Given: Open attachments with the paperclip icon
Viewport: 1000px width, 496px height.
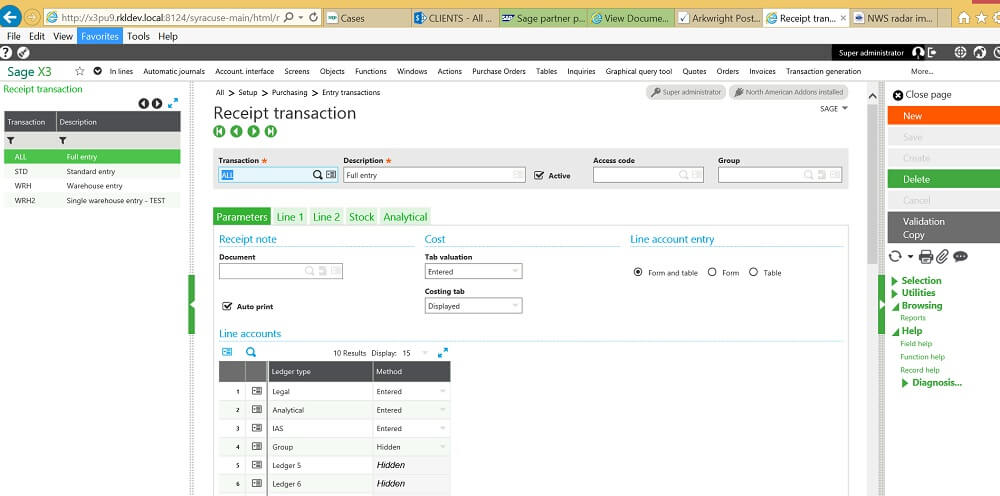Looking at the screenshot, I should (943, 256).
